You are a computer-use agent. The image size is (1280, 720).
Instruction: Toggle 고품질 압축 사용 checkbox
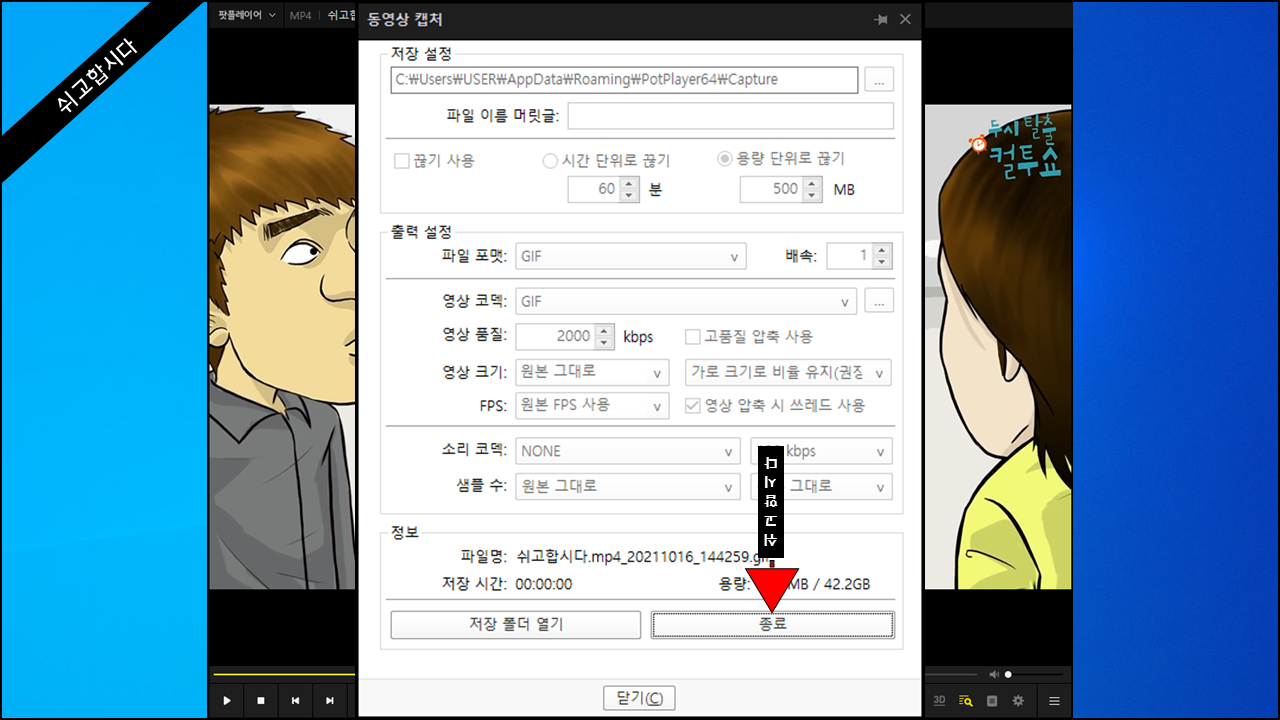pos(692,337)
